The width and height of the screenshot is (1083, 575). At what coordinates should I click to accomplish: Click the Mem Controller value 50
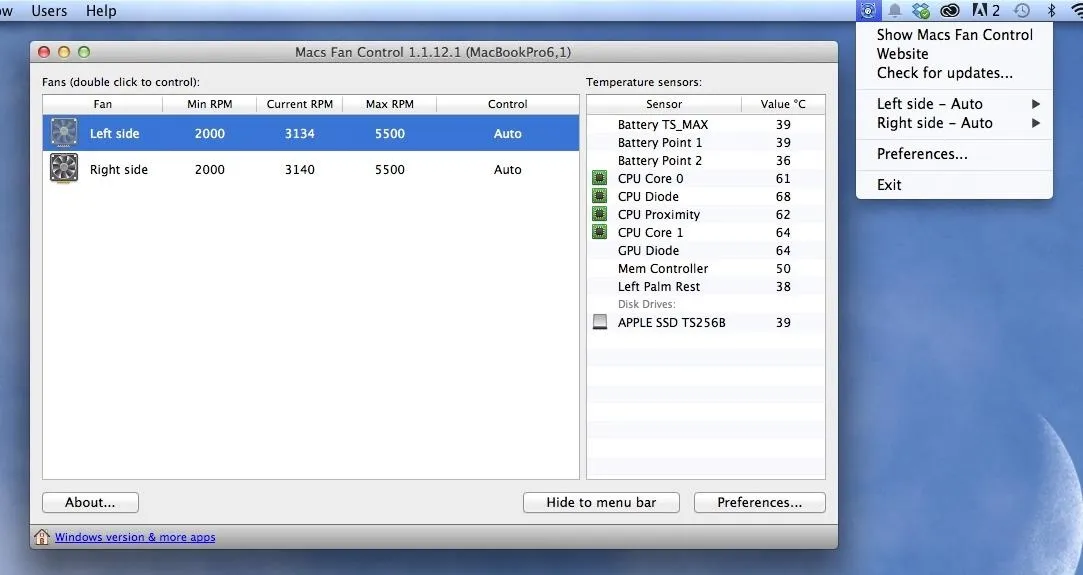pyautogui.click(x=783, y=268)
